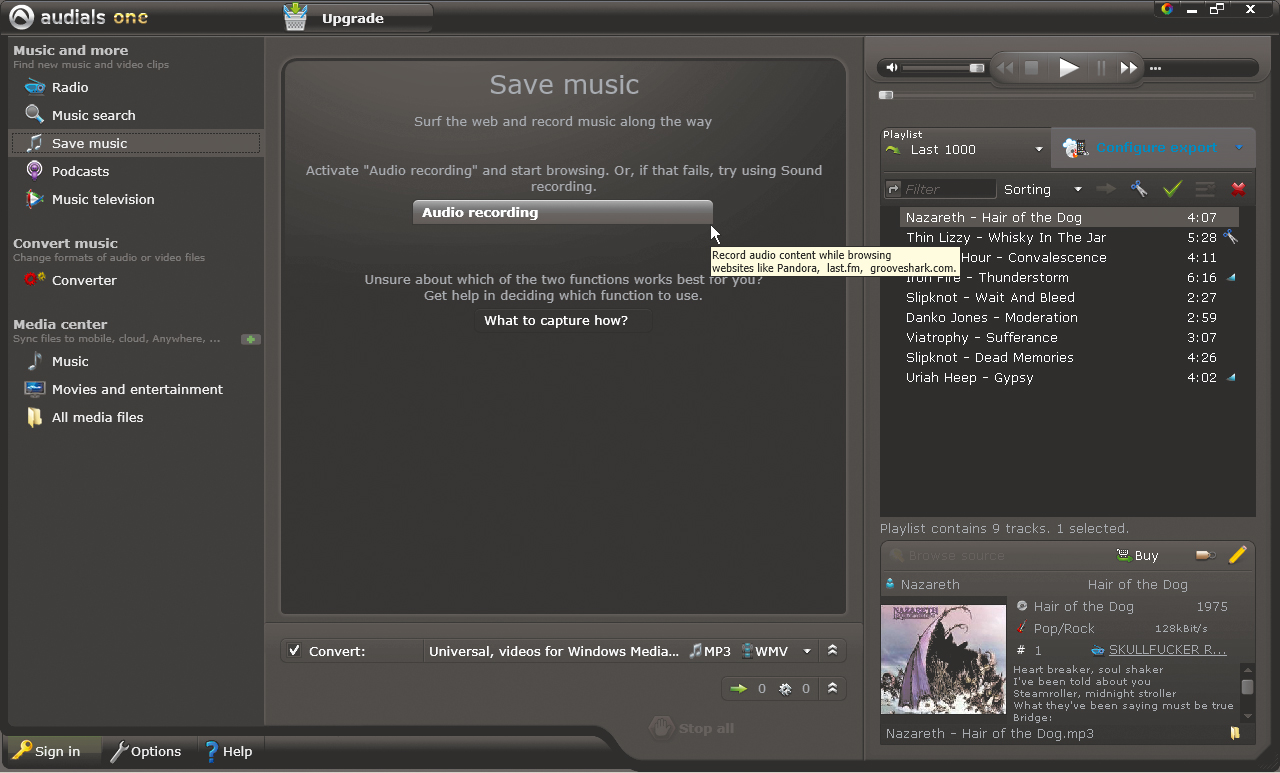The width and height of the screenshot is (1280, 773).
Task: Open the Sorting dropdown
Action: pos(1077,189)
